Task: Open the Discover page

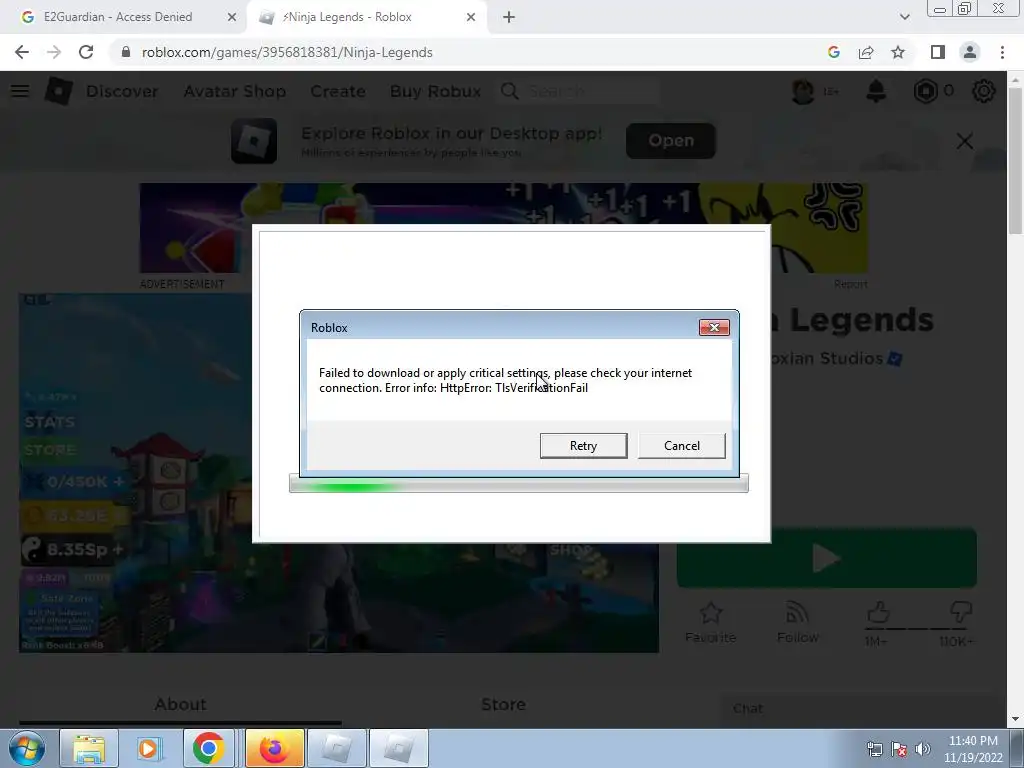Action: (x=122, y=91)
